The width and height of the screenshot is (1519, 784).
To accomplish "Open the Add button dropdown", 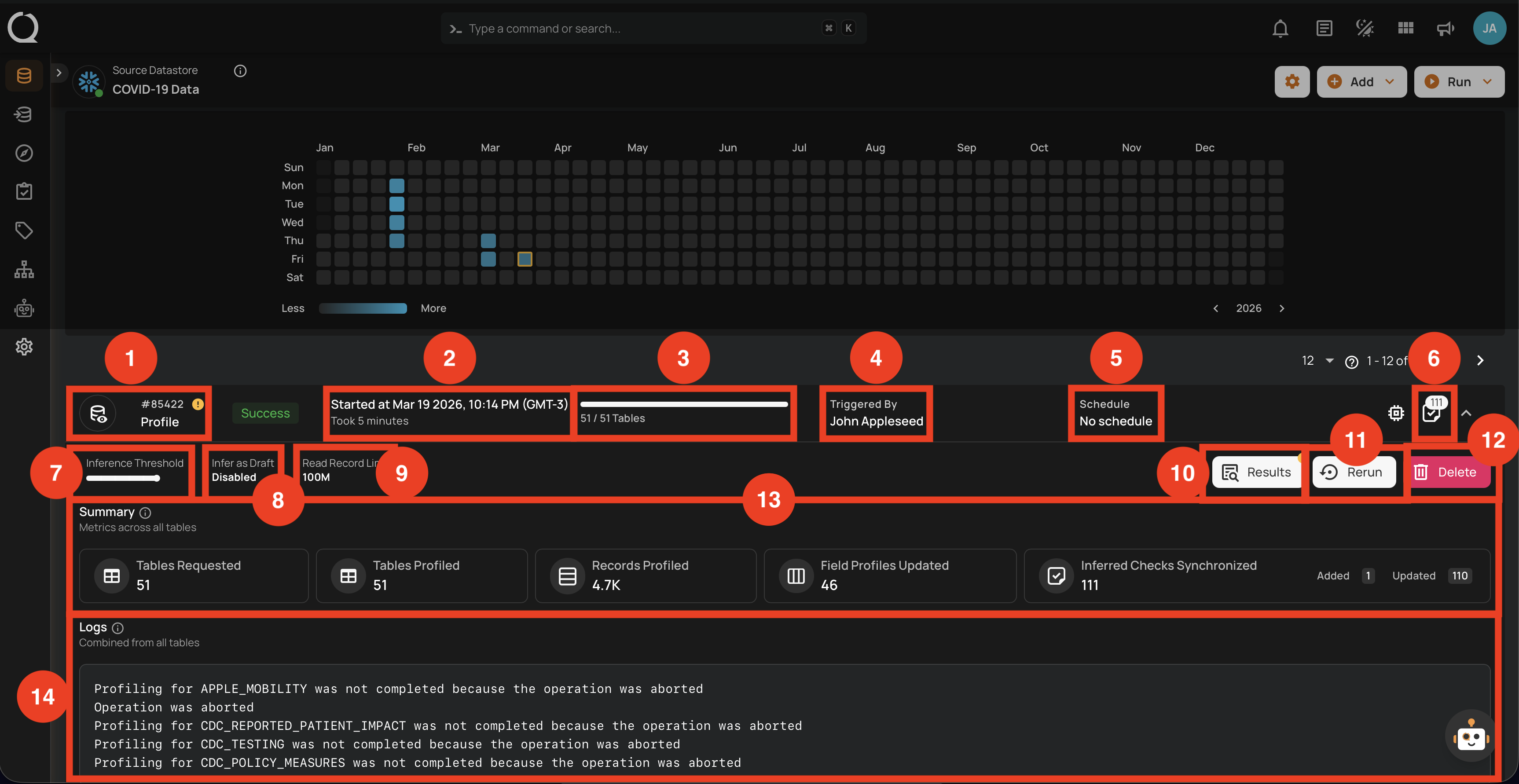I will pos(1391,82).
